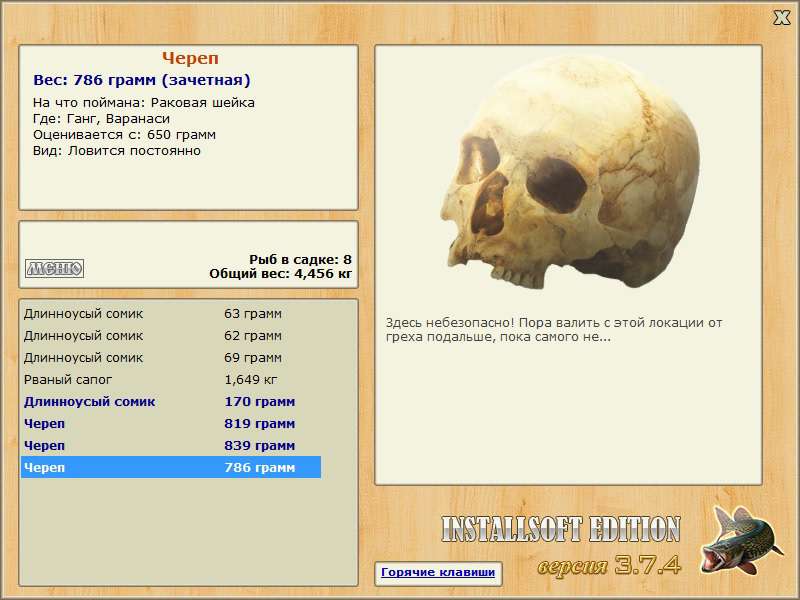Select the Рваный сапог 1,649 кг row

coord(170,379)
